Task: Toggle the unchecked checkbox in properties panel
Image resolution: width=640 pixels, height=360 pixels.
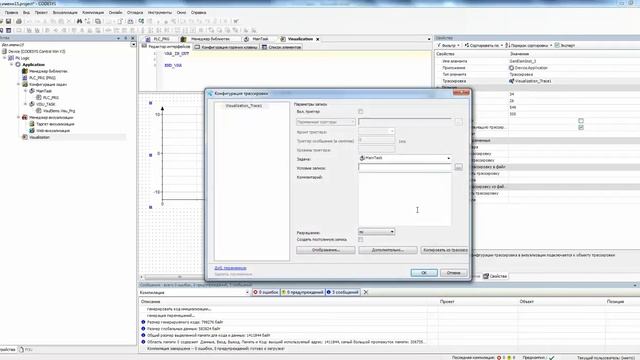Action: pyautogui.click(x=581, y=121)
